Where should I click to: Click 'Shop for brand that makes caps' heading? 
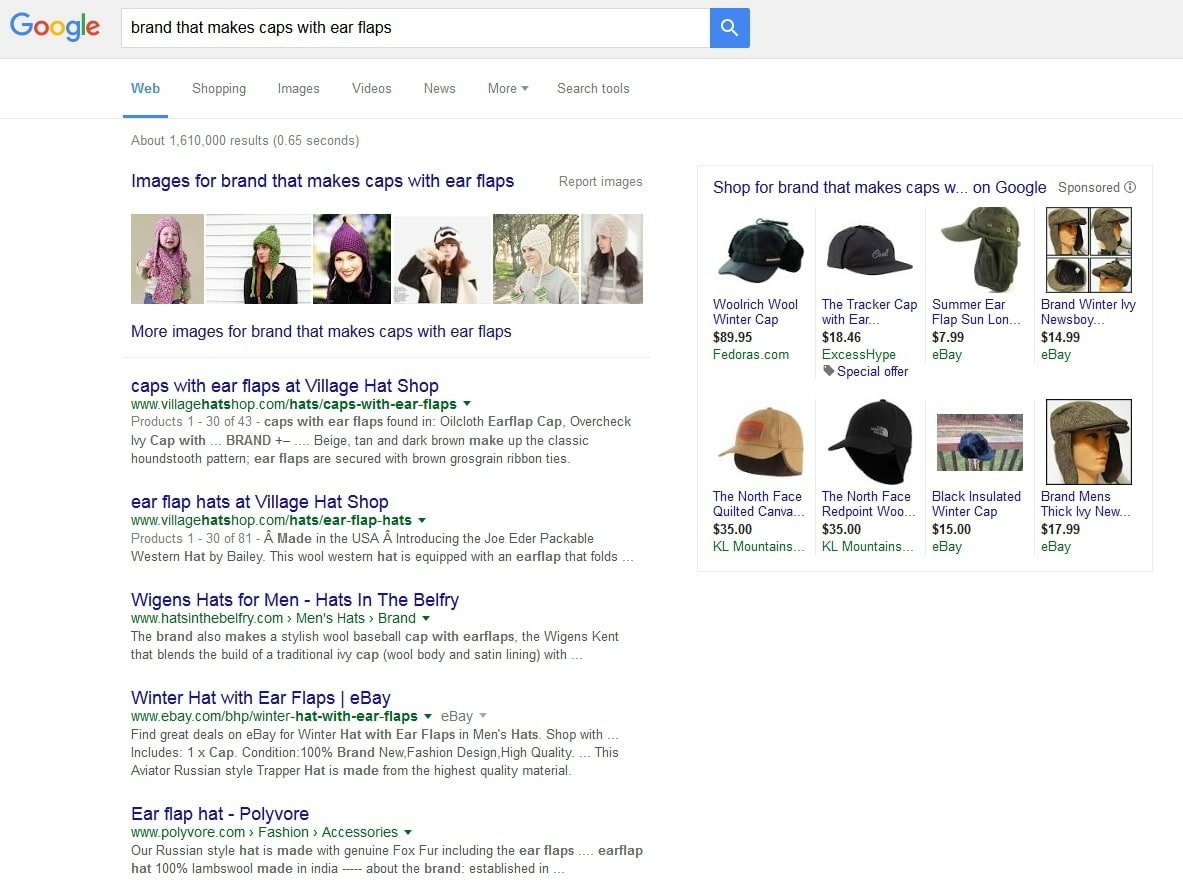[x=879, y=187]
